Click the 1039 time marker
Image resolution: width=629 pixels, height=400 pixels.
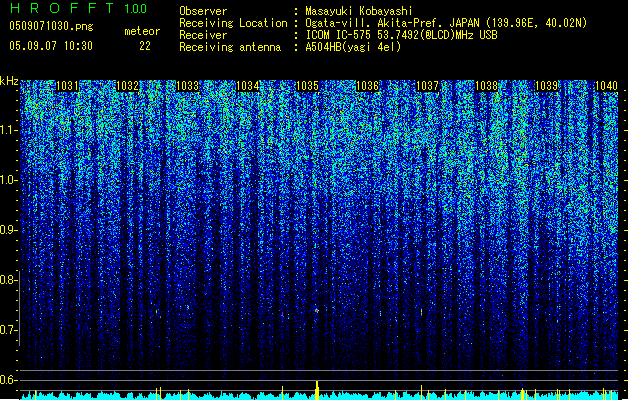tap(547, 86)
